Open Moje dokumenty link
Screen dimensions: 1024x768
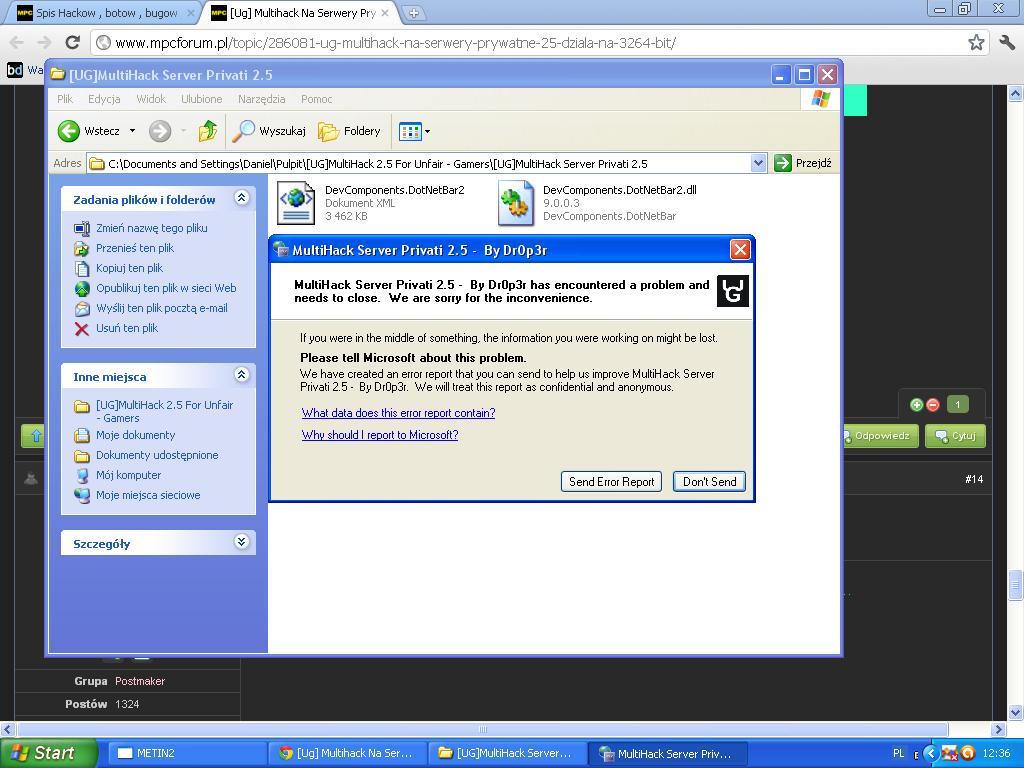point(135,435)
